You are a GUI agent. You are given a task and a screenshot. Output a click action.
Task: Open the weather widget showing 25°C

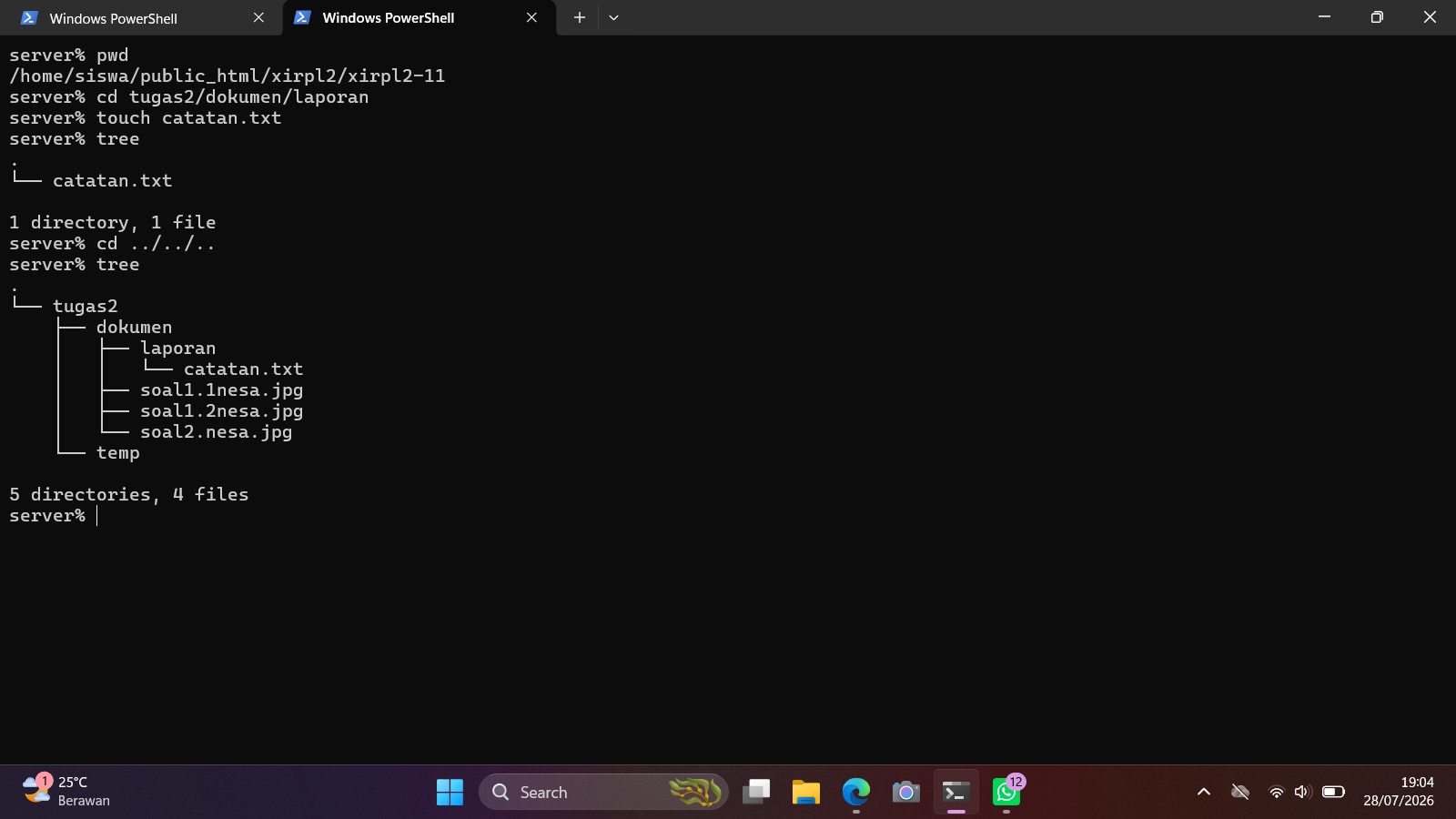pos(66,792)
